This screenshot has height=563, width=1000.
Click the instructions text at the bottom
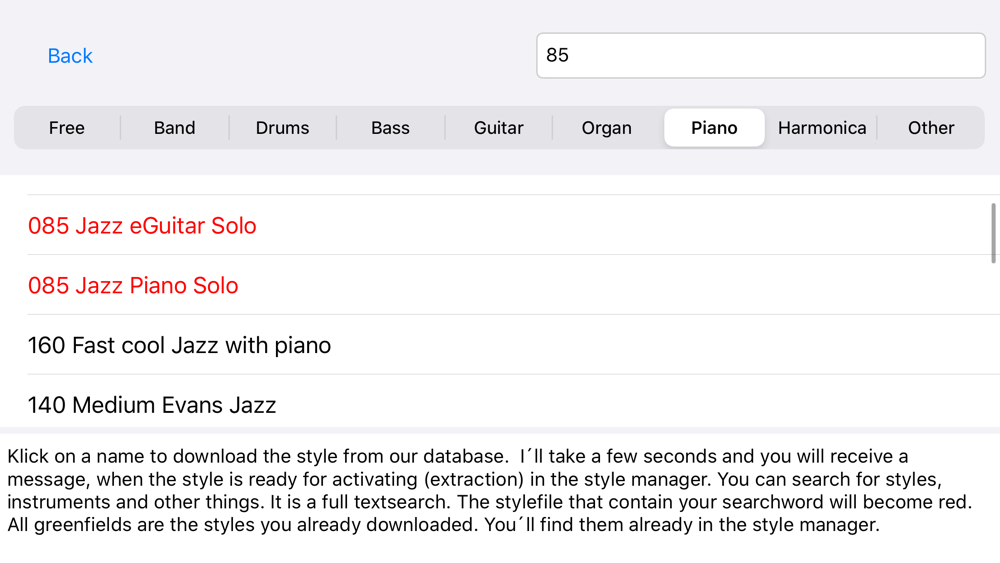tap(490, 490)
